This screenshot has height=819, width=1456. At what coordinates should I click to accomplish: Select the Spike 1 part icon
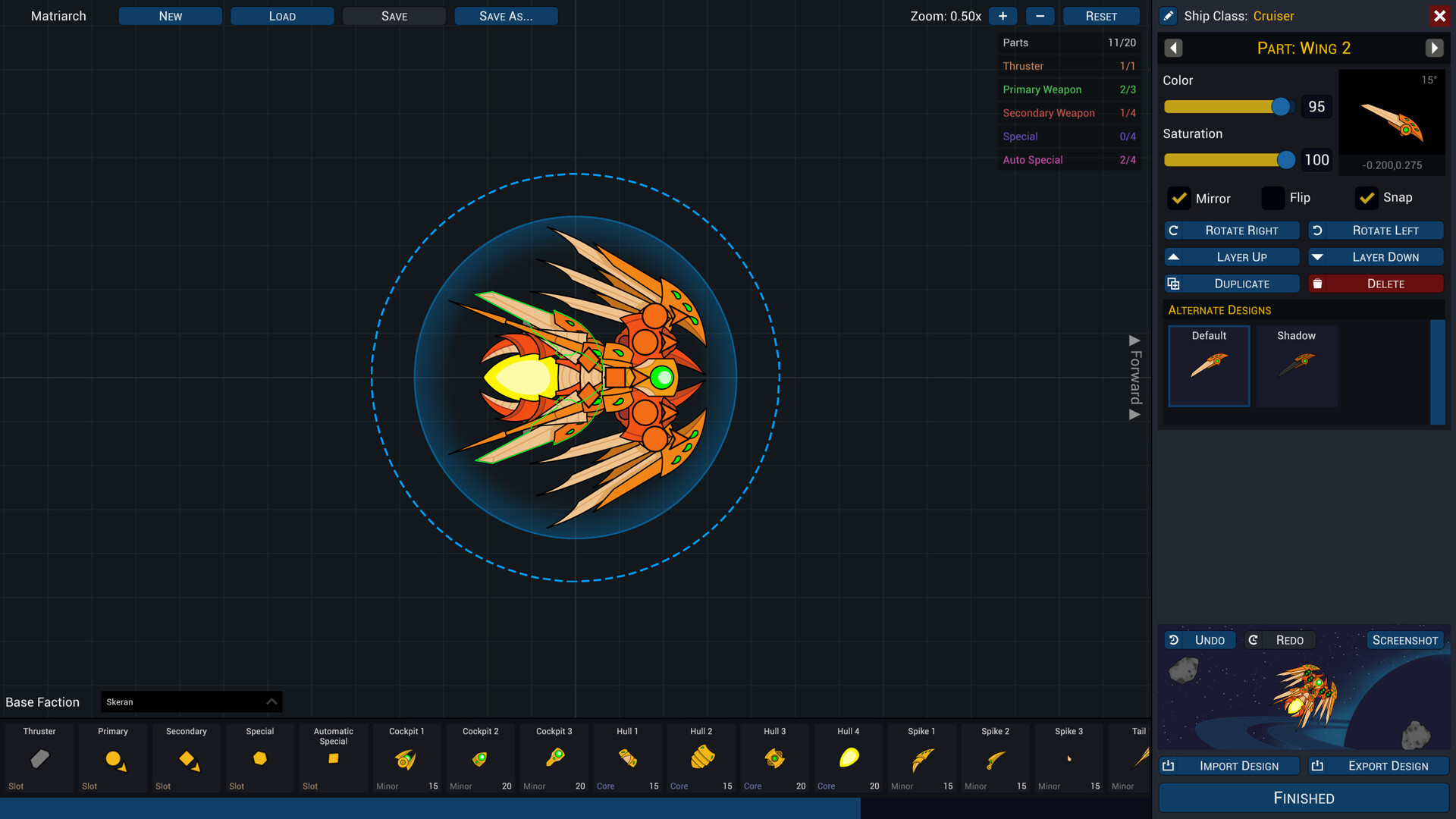[921, 758]
